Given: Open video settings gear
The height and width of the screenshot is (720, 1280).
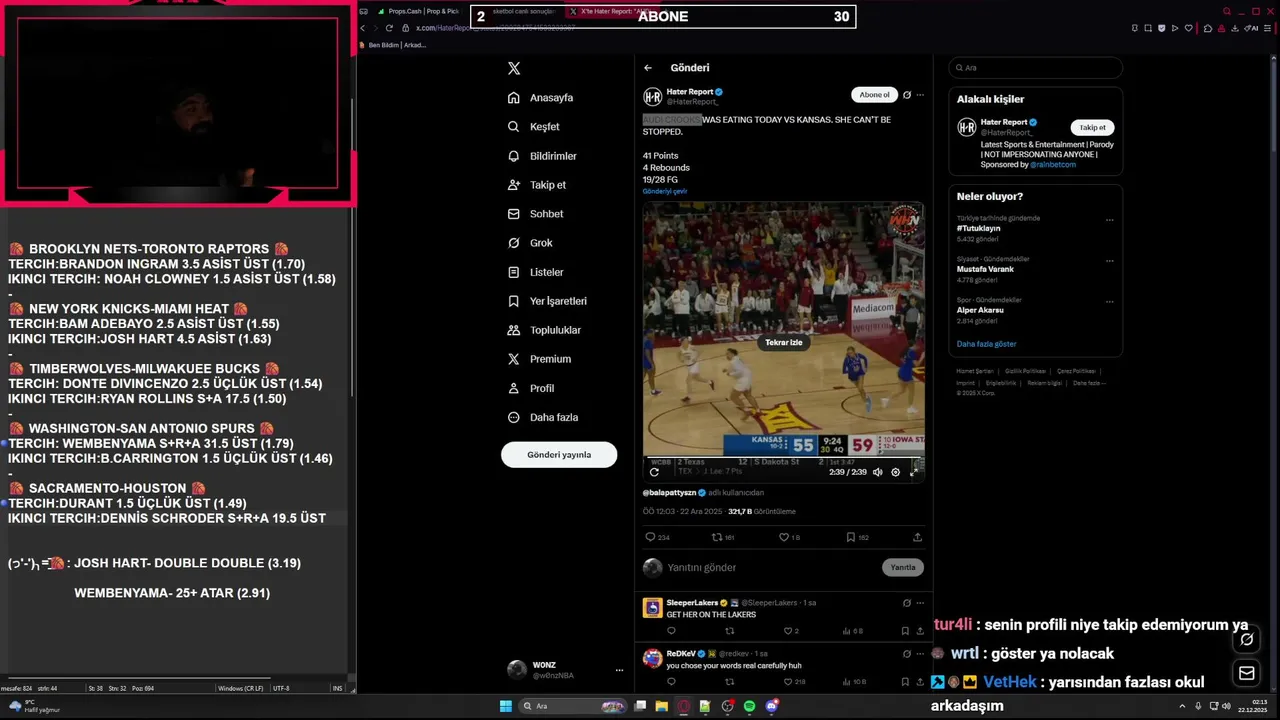Looking at the screenshot, I should pos(895,472).
